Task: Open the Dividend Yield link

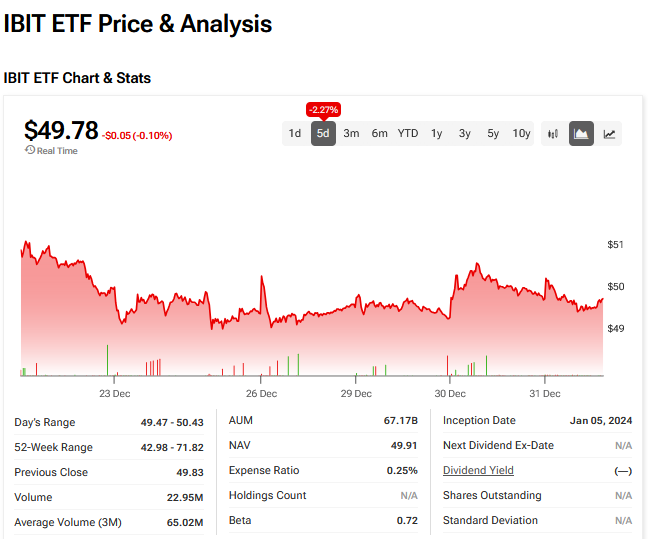Action: click(478, 470)
